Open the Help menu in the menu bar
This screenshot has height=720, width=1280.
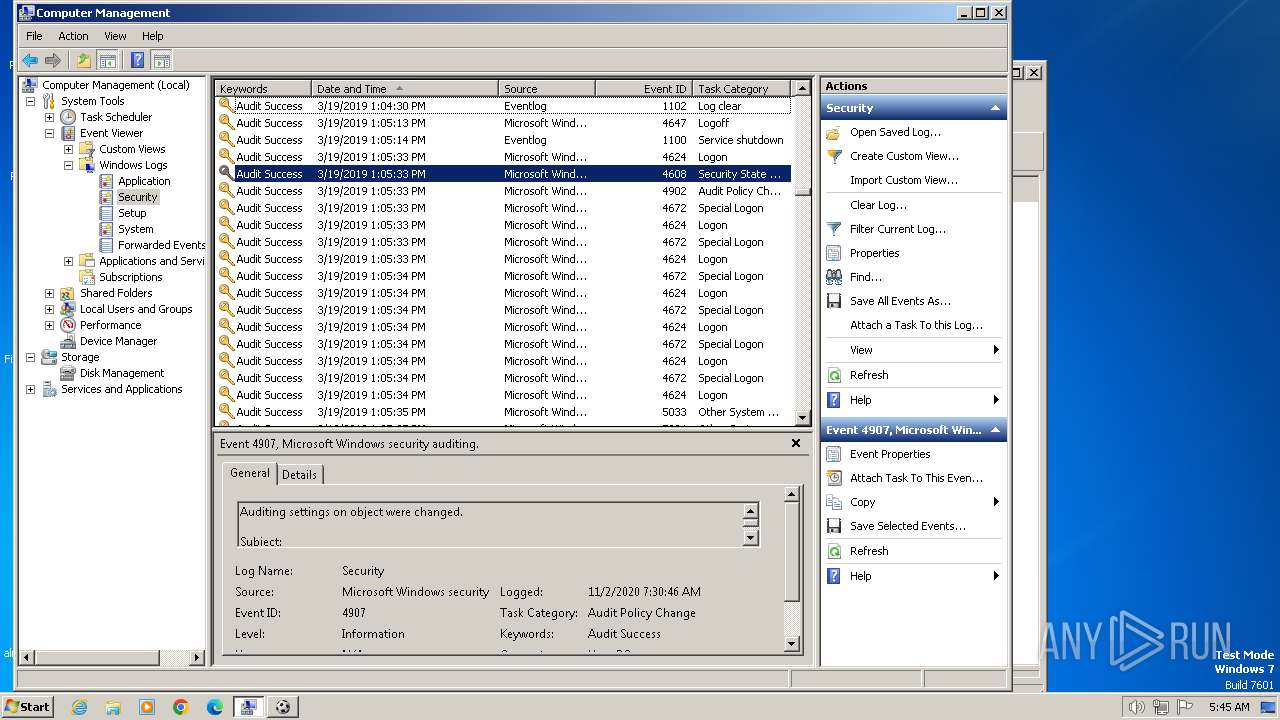(x=153, y=36)
